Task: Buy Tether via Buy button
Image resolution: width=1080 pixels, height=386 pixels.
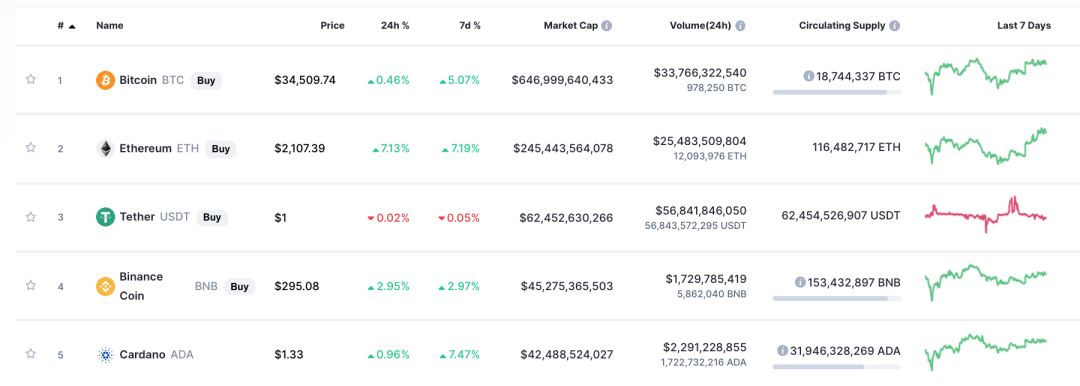Action: (212, 217)
